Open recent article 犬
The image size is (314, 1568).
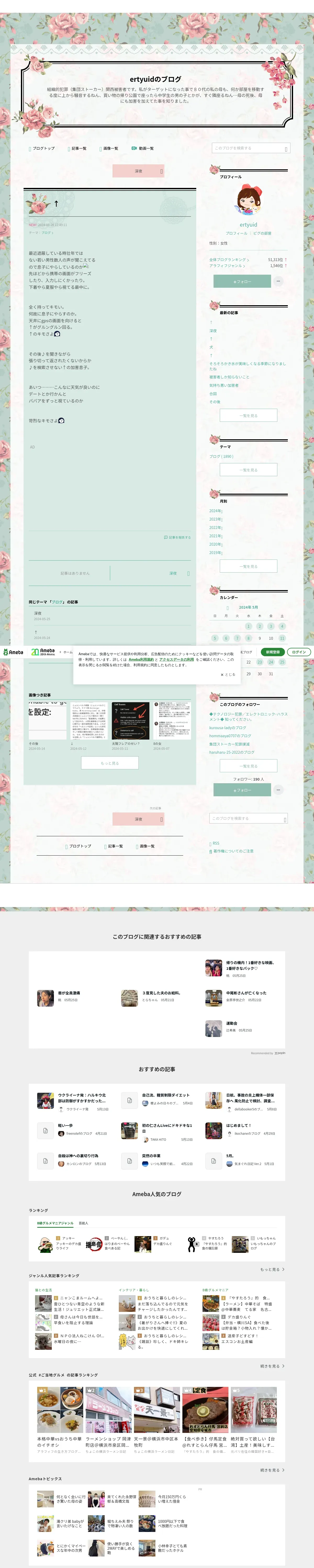[x=211, y=347]
